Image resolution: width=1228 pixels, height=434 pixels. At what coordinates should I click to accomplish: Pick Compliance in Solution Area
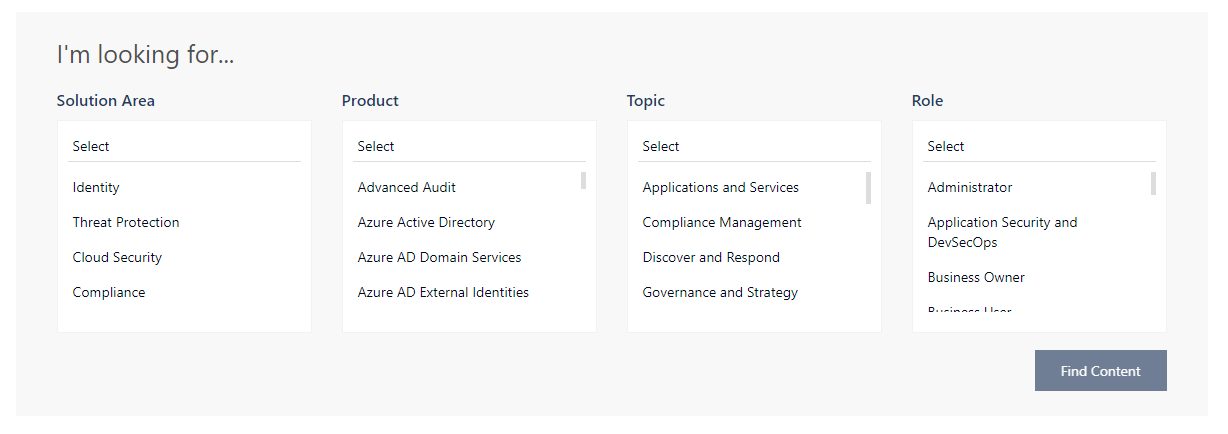[x=109, y=292]
